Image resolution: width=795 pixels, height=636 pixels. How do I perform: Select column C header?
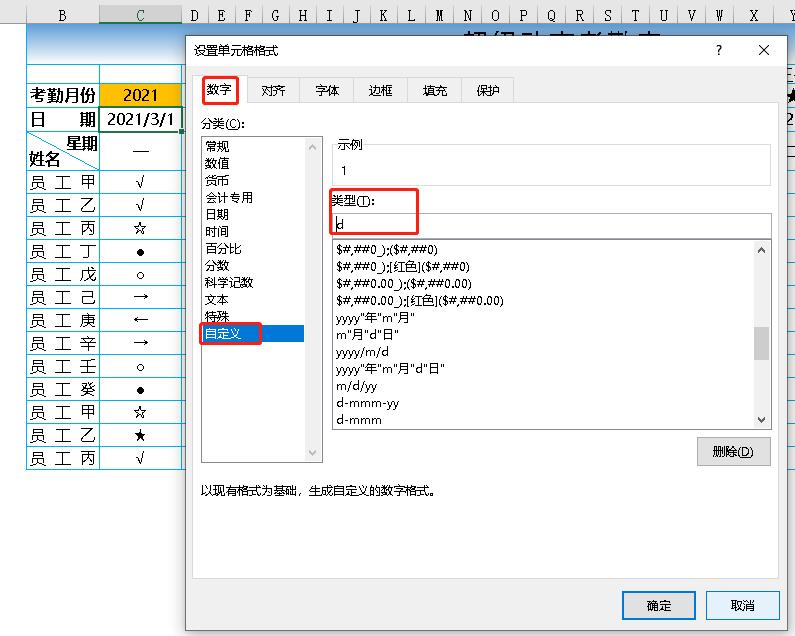point(140,15)
